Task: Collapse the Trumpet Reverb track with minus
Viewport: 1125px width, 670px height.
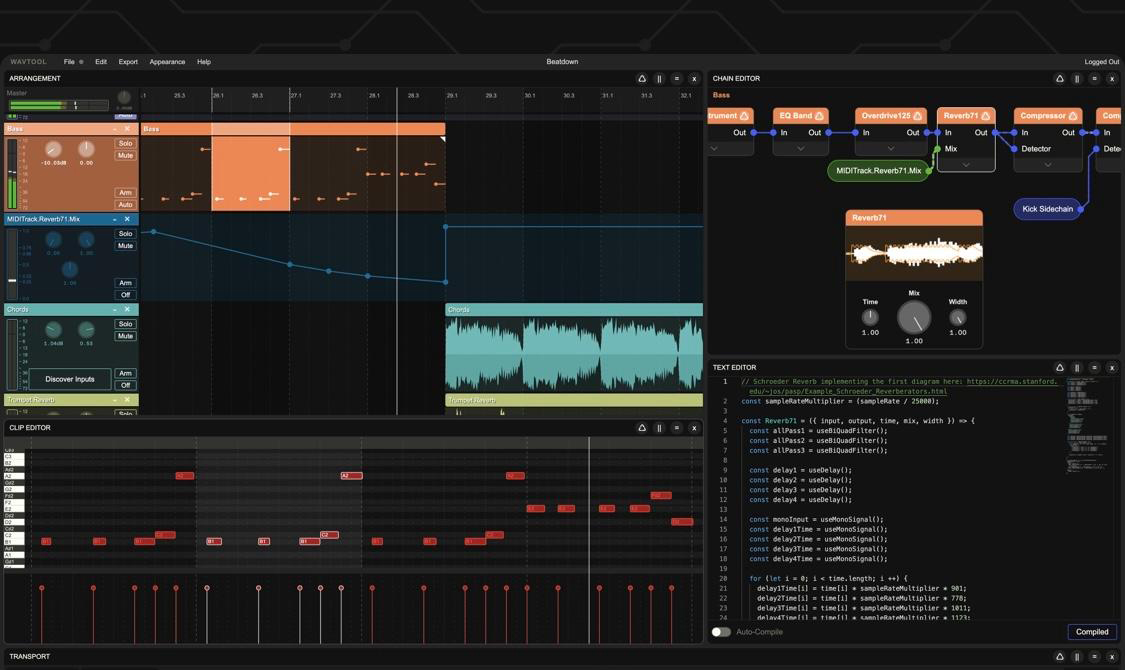Action: coord(115,400)
